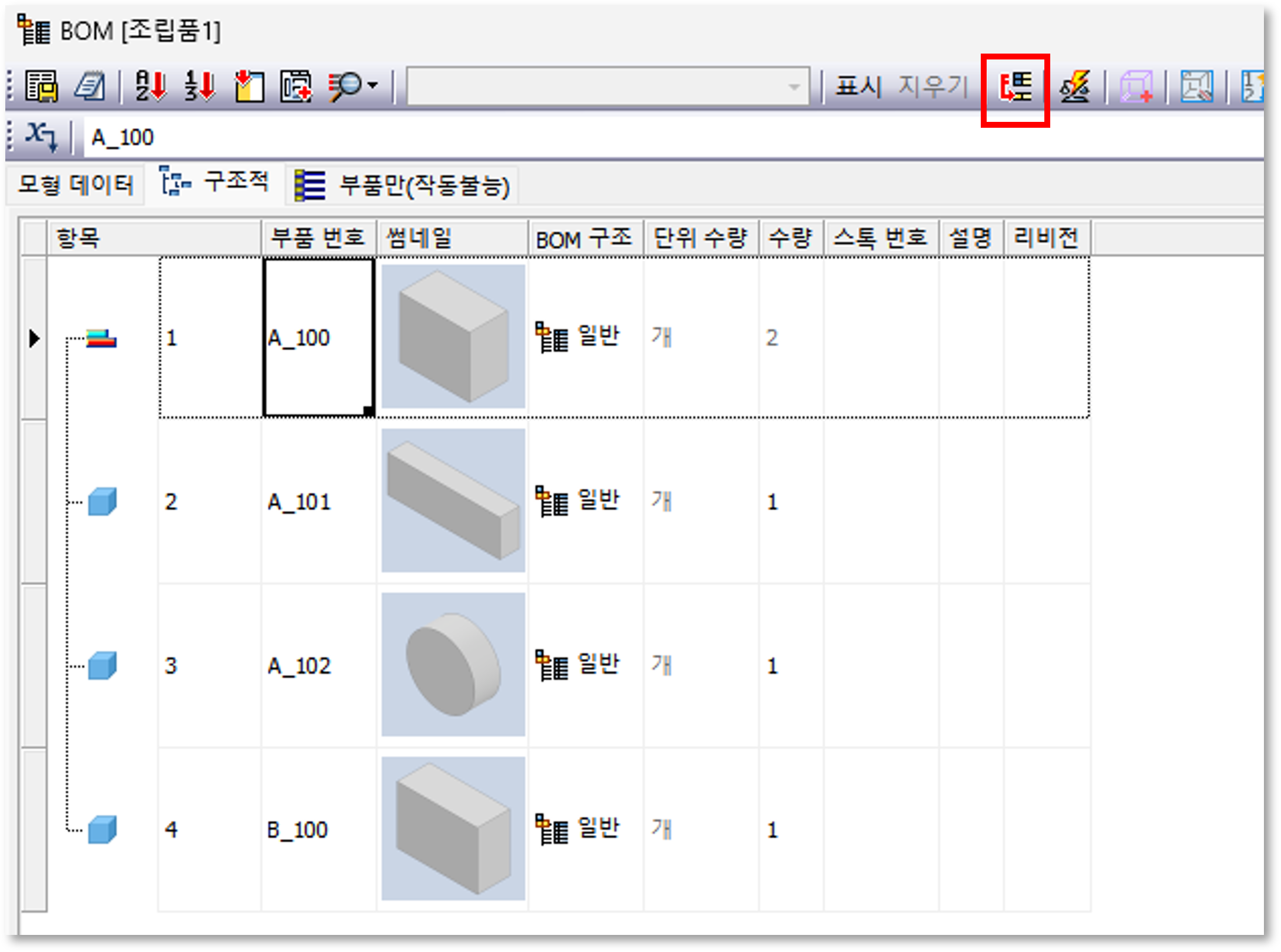The width and height of the screenshot is (1281, 952).
Task: Open the View Options magnifier dropdown arrow
Action: (x=373, y=86)
